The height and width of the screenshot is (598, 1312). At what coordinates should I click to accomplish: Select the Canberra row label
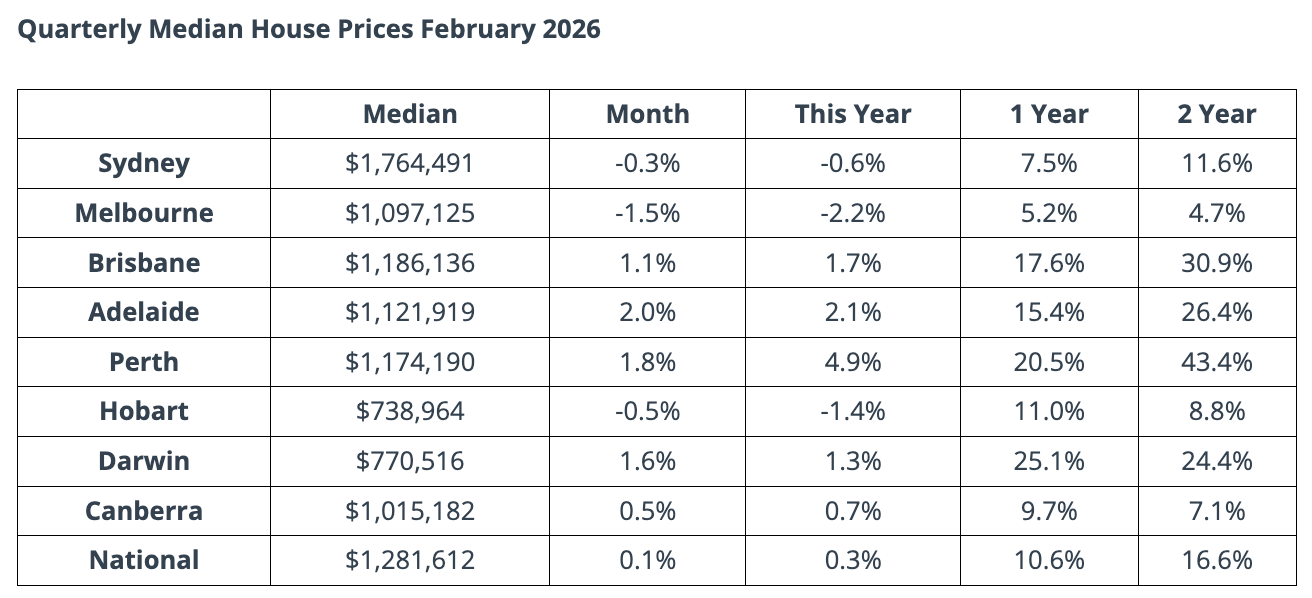pos(144,511)
